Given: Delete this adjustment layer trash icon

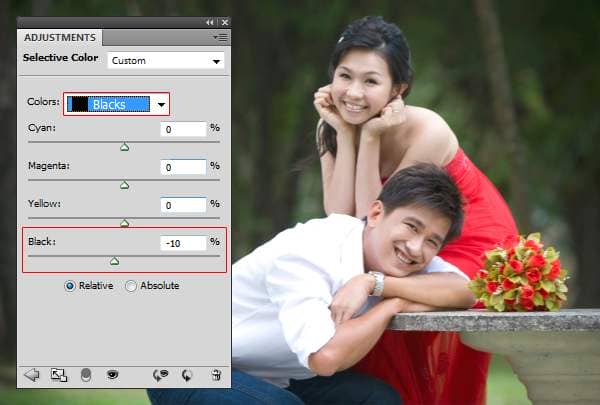Looking at the screenshot, I should (216, 375).
